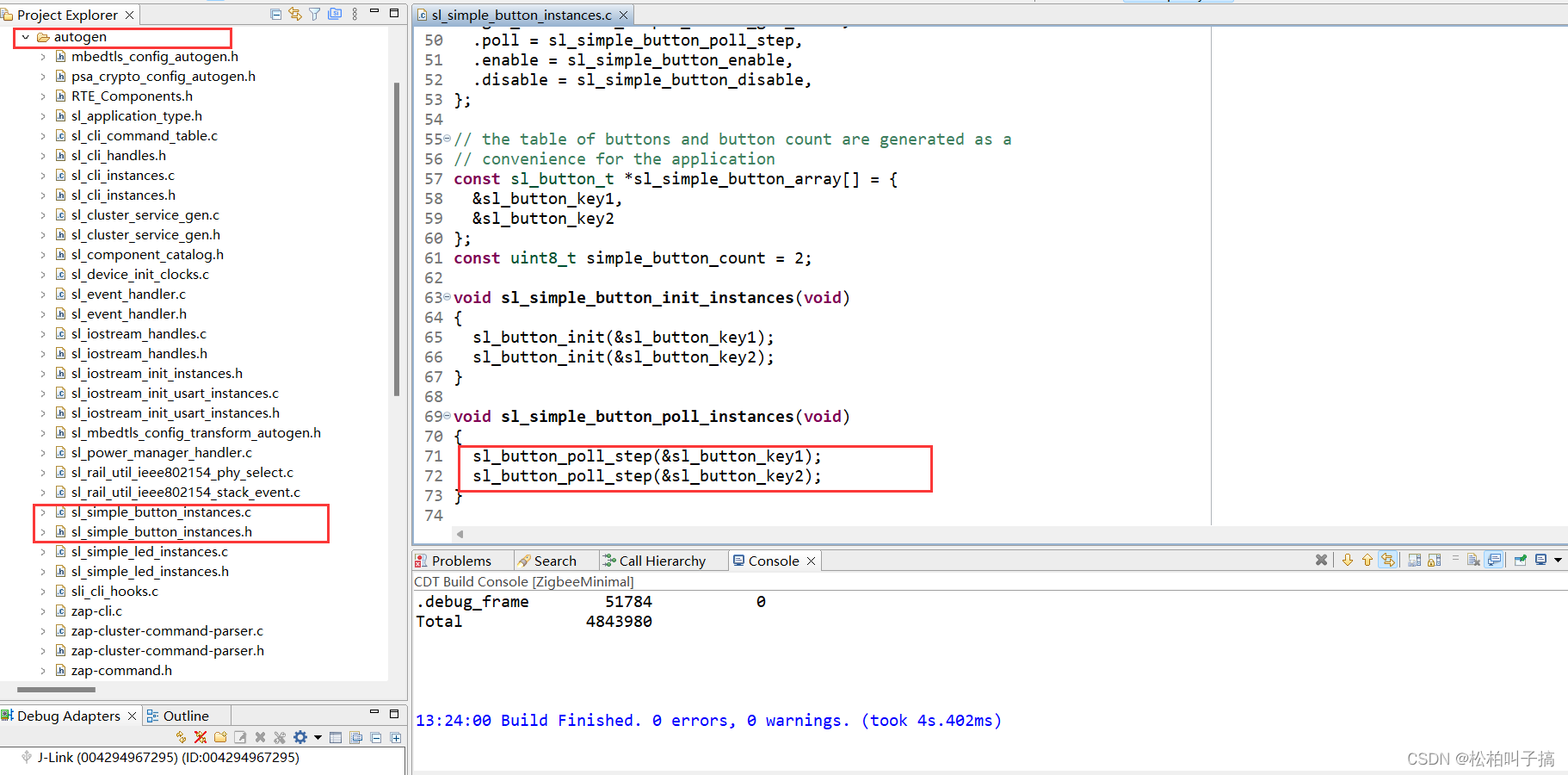The image size is (1568, 775).
Task: Open the Search tab at the bottom
Action: click(554, 560)
